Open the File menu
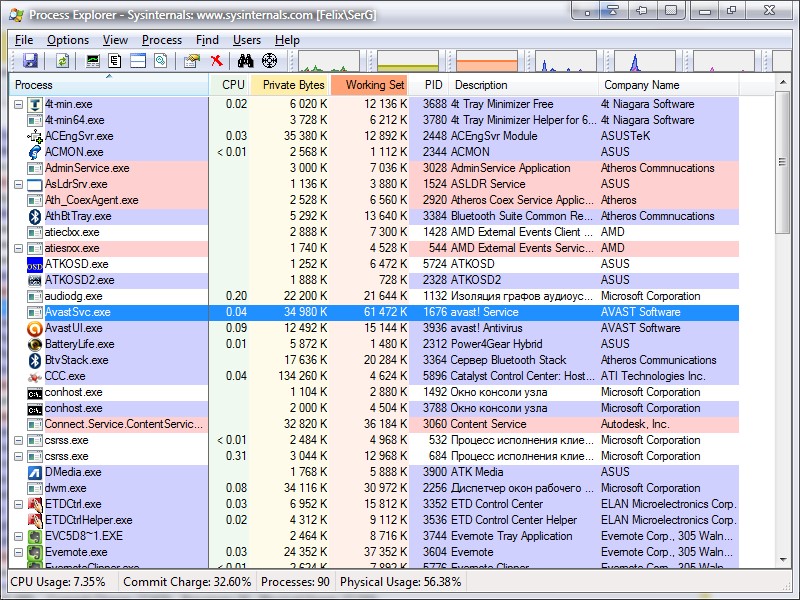Viewport: 800px width, 600px height. tap(24, 40)
